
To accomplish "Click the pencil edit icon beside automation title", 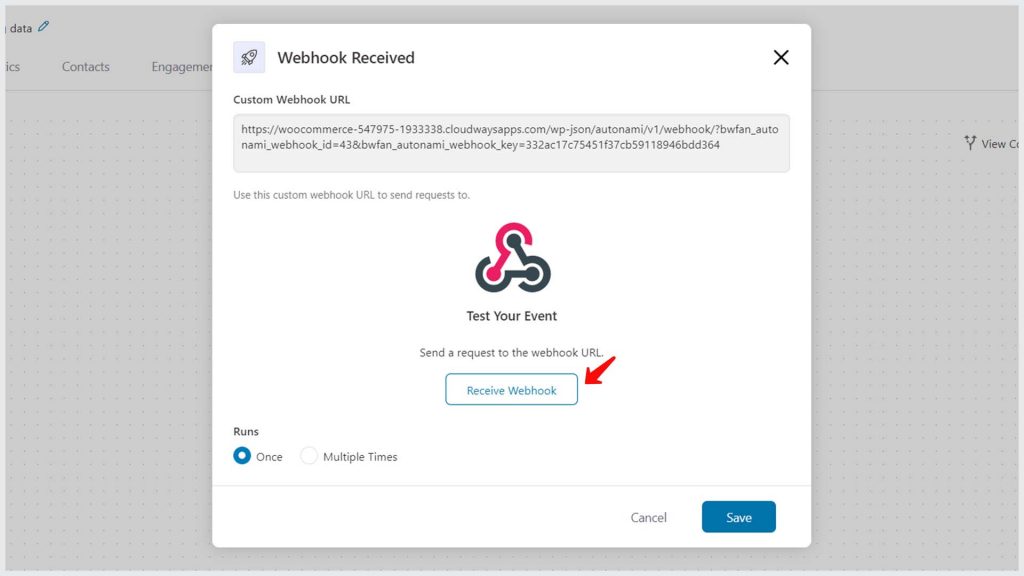I will click(43, 27).
